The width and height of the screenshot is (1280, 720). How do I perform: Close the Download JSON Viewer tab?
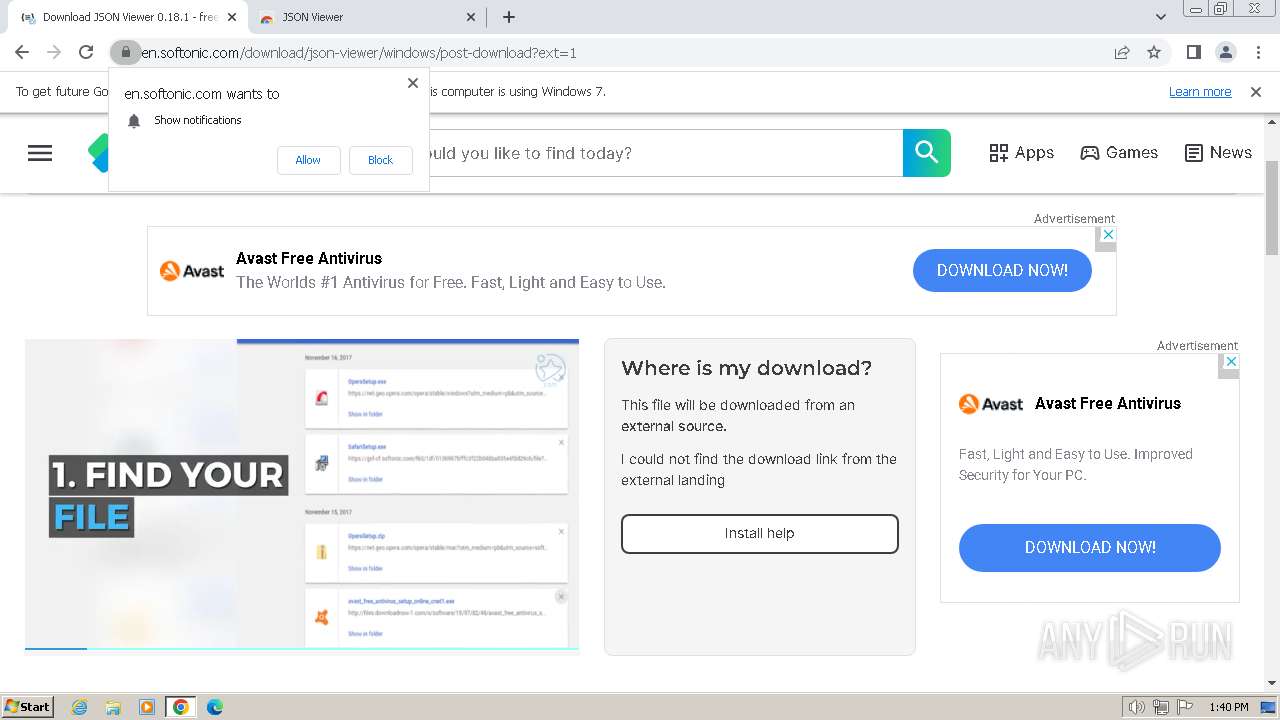point(233,17)
